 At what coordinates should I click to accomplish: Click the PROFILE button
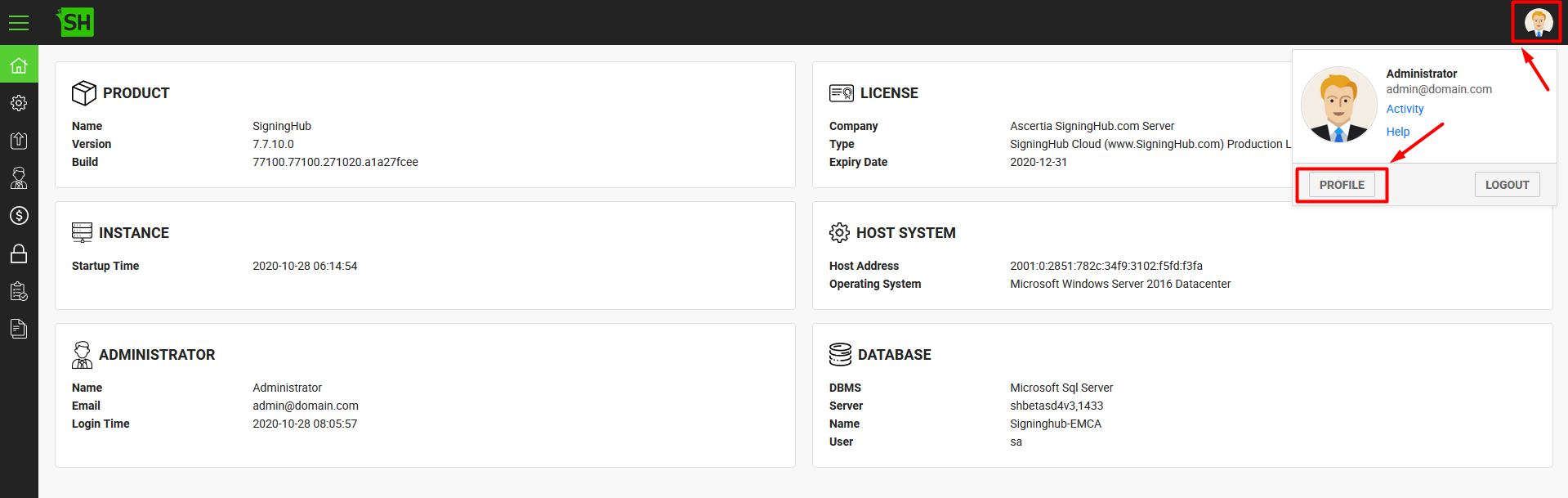[1342, 185]
